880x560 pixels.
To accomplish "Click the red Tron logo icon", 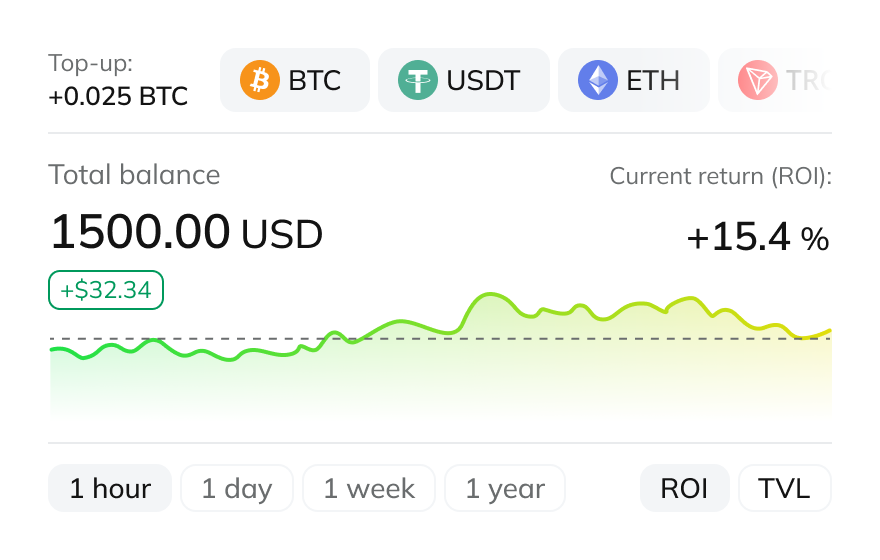I will (758, 80).
